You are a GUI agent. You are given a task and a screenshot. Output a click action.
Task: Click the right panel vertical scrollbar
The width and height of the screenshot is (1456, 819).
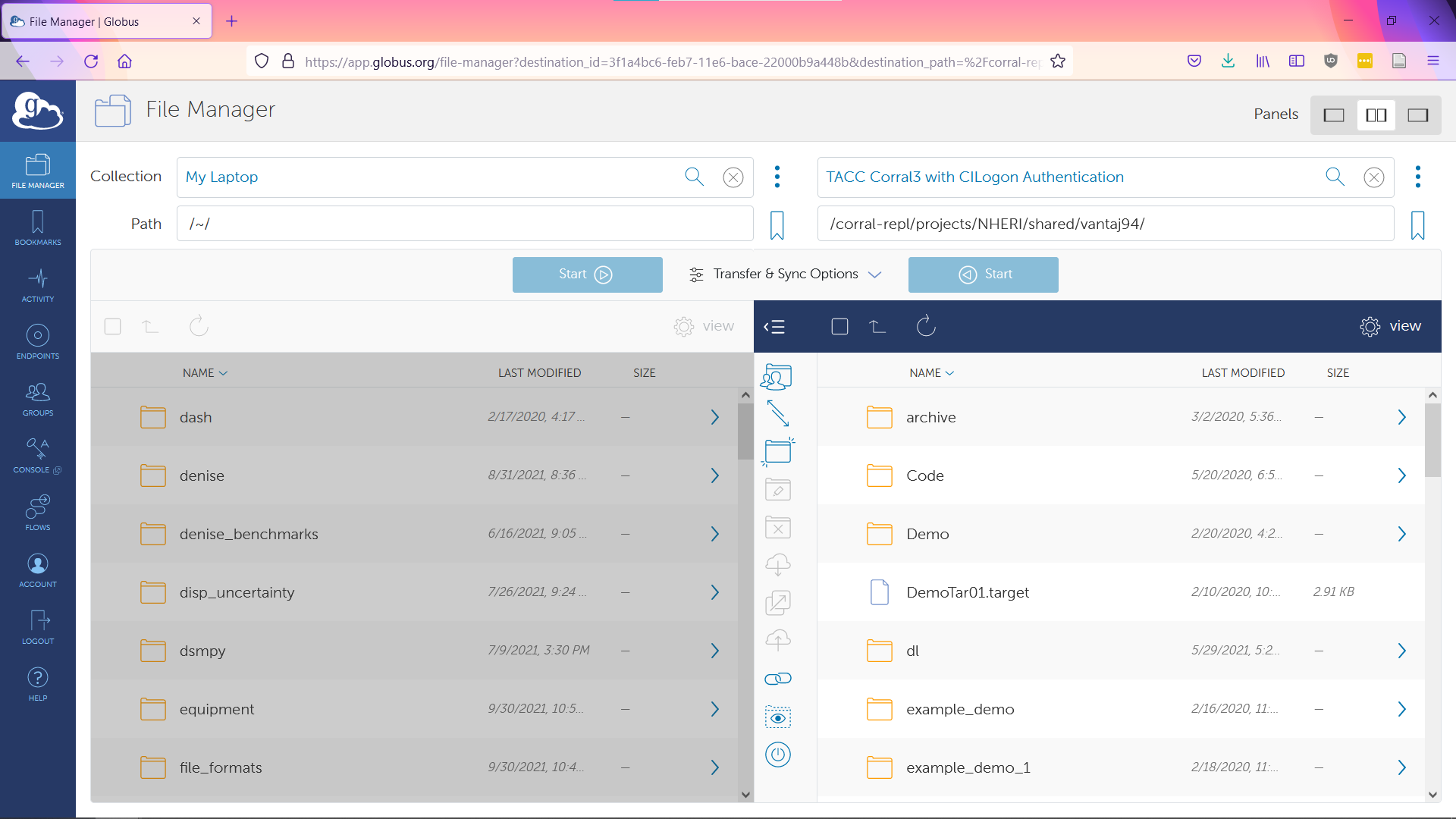(1432, 440)
